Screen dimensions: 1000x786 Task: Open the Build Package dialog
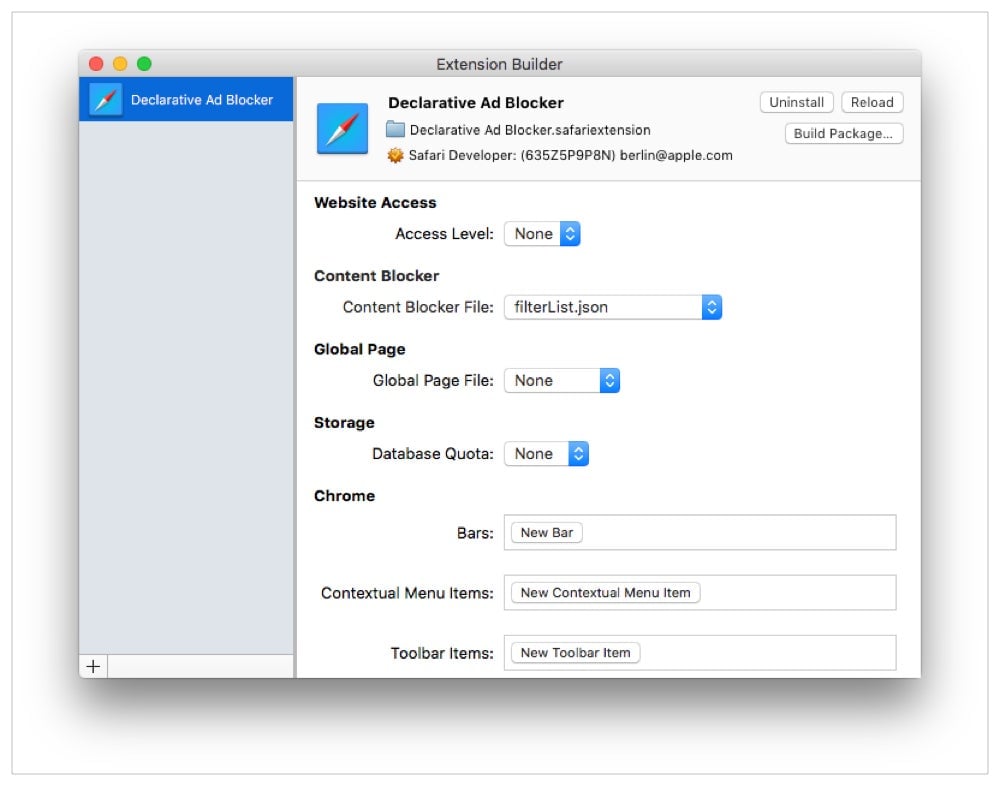click(844, 133)
